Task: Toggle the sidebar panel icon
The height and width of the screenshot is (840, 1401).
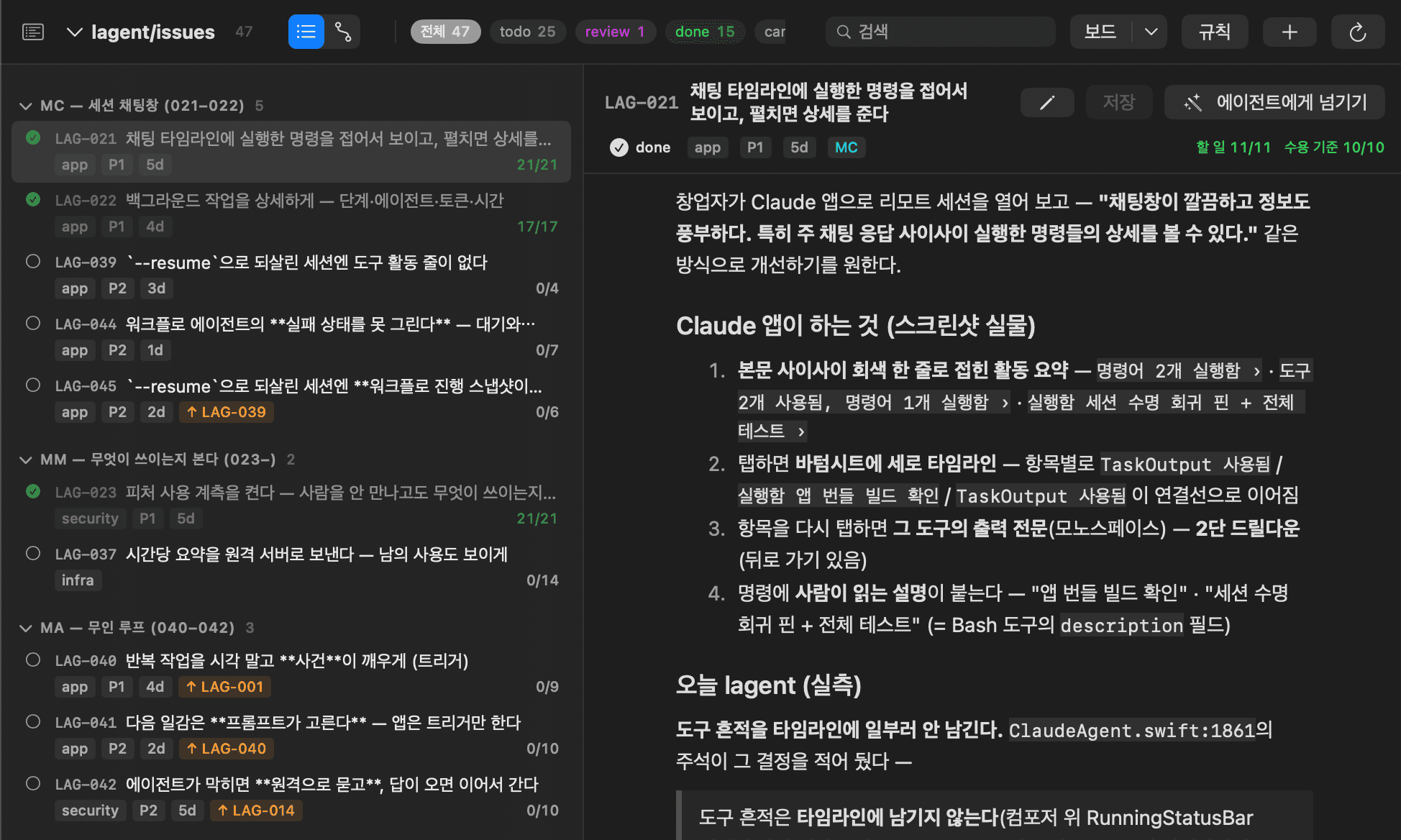Action: [x=33, y=32]
